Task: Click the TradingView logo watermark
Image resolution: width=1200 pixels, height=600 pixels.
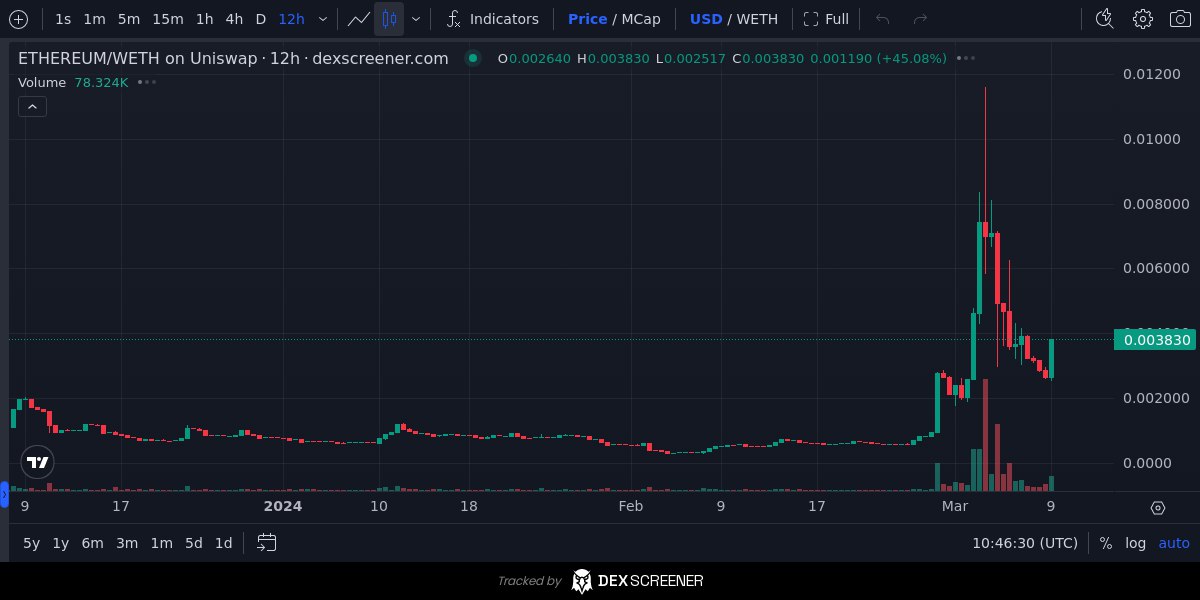Action: (x=37, y=462)
